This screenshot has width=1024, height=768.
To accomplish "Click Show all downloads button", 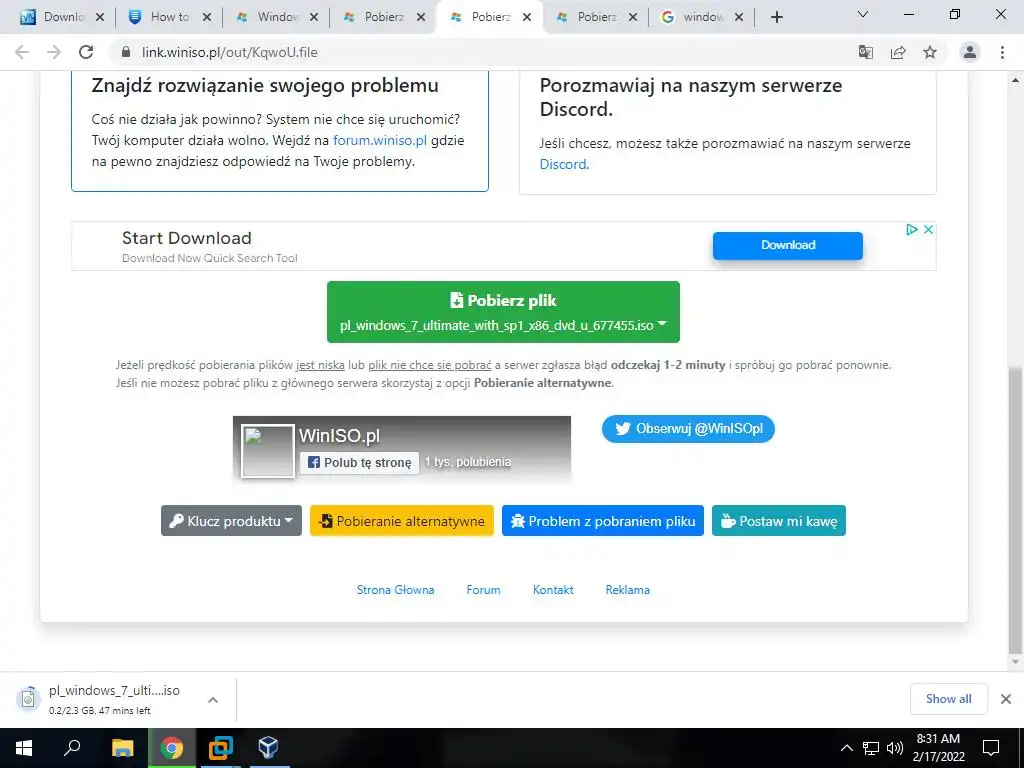I will point(948,699).
